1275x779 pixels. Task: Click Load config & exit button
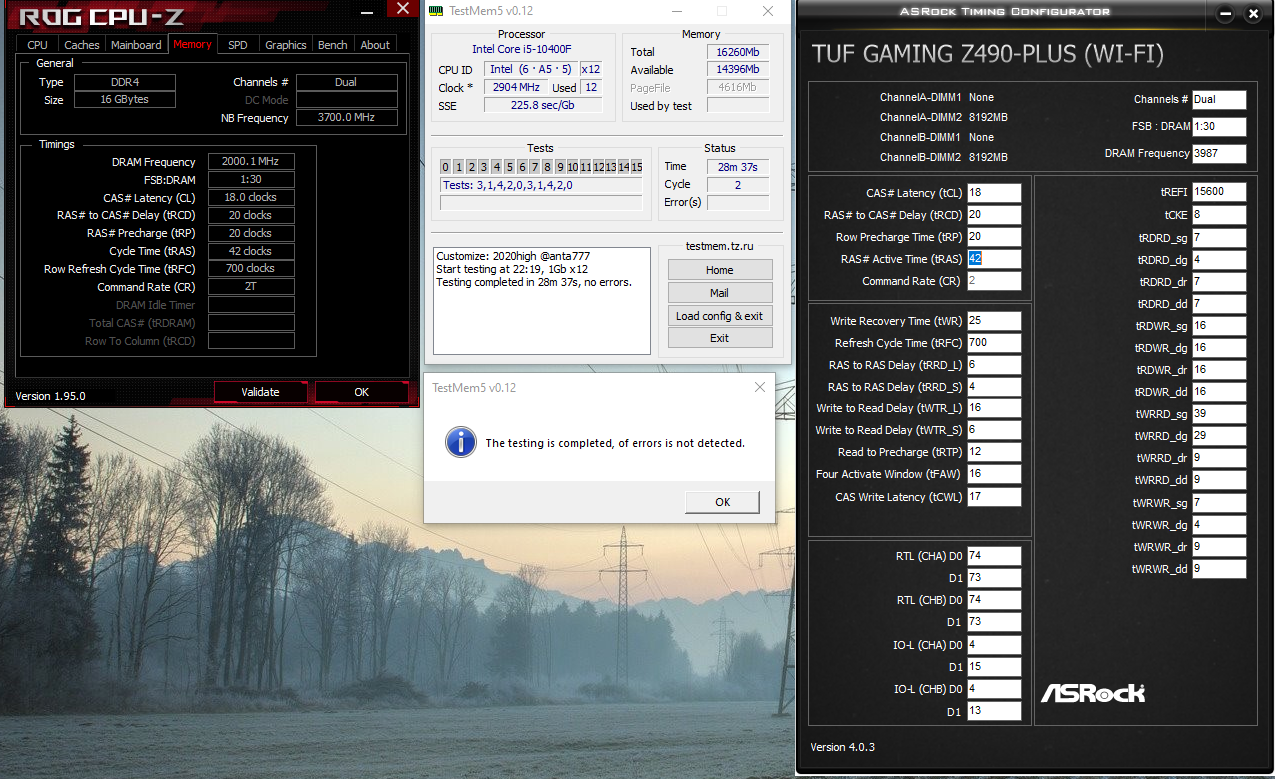[720, 316]
